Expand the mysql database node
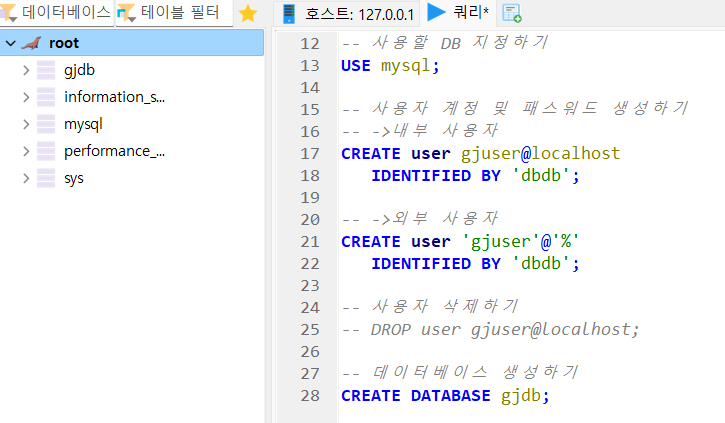 [x=26, y=124]
